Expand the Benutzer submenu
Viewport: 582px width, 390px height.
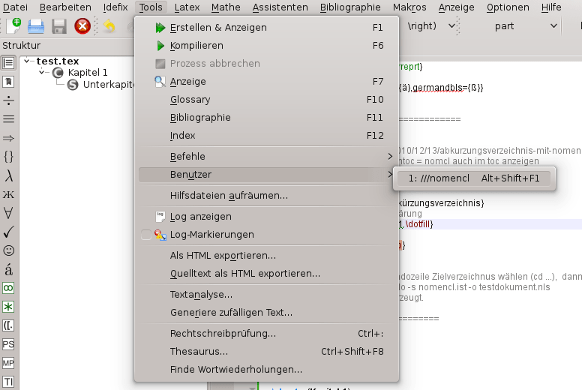coord(266,174)
